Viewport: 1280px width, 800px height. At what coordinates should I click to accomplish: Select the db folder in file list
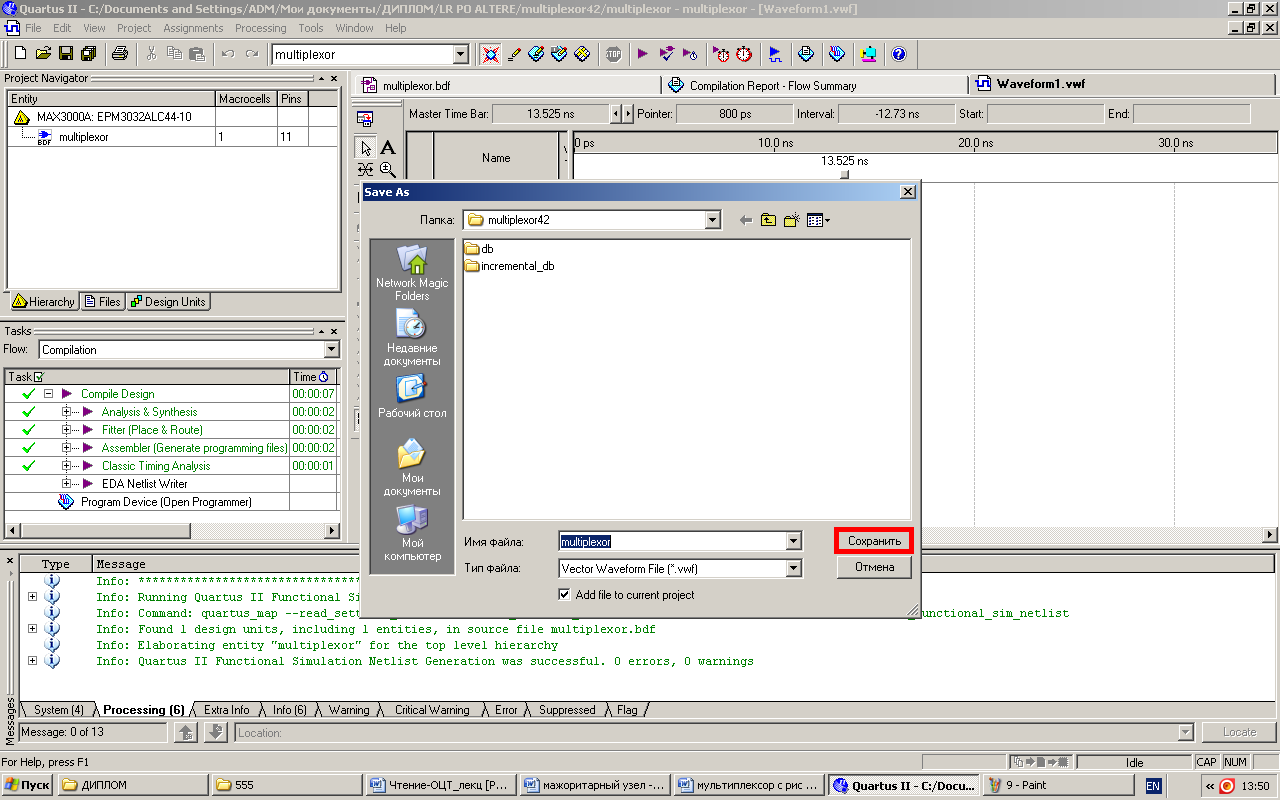pos(479,249)
